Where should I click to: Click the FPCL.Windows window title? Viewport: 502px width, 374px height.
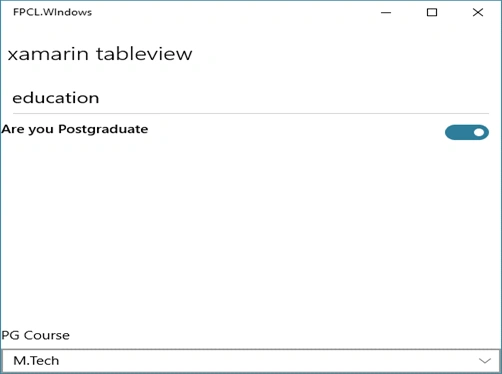(52, 12)
